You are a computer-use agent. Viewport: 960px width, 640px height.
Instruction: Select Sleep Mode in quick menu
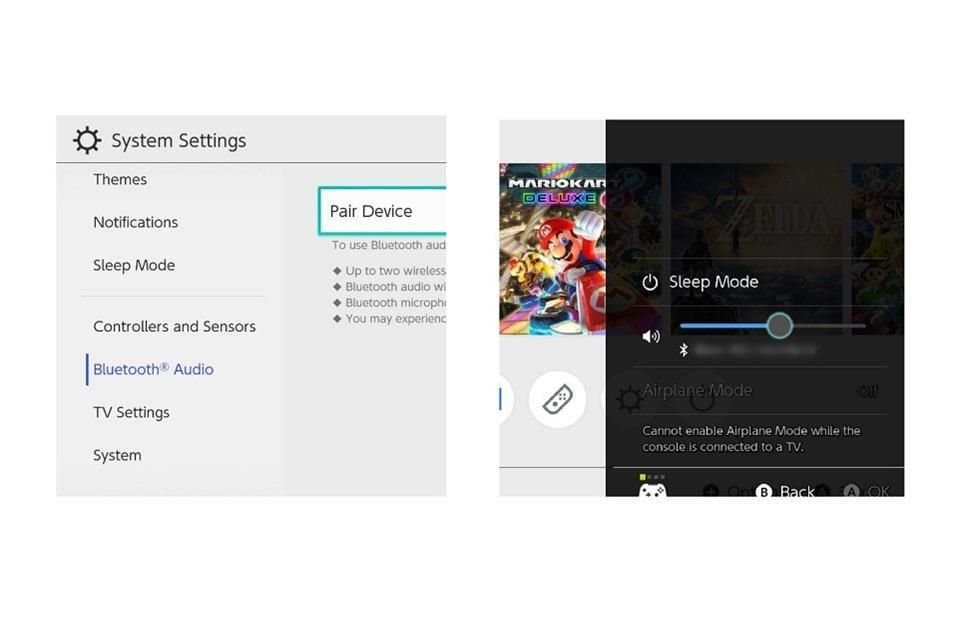pos(713,282)
